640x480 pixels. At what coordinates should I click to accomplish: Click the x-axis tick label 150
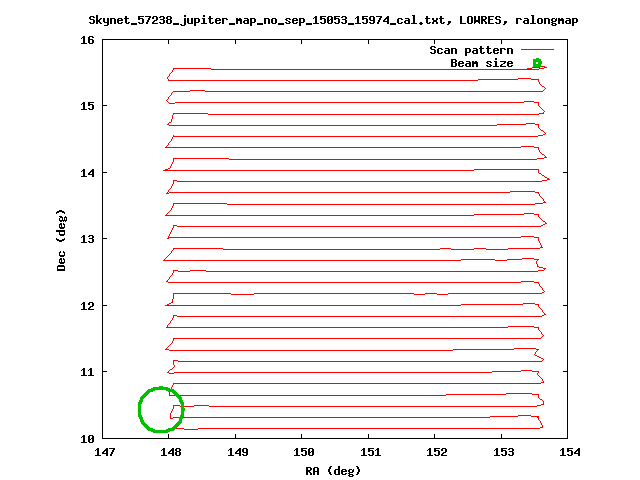(x=304, y=452)
